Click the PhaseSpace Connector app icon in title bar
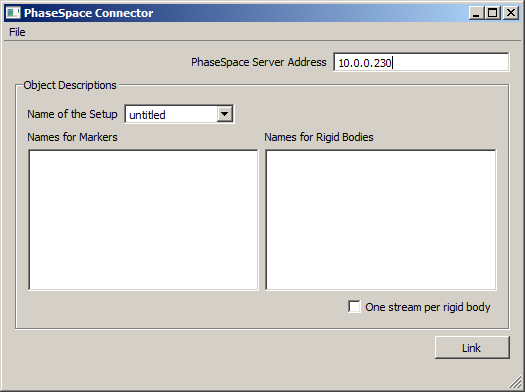Viewport: 525px width, 392px height. tap(13, 13)
